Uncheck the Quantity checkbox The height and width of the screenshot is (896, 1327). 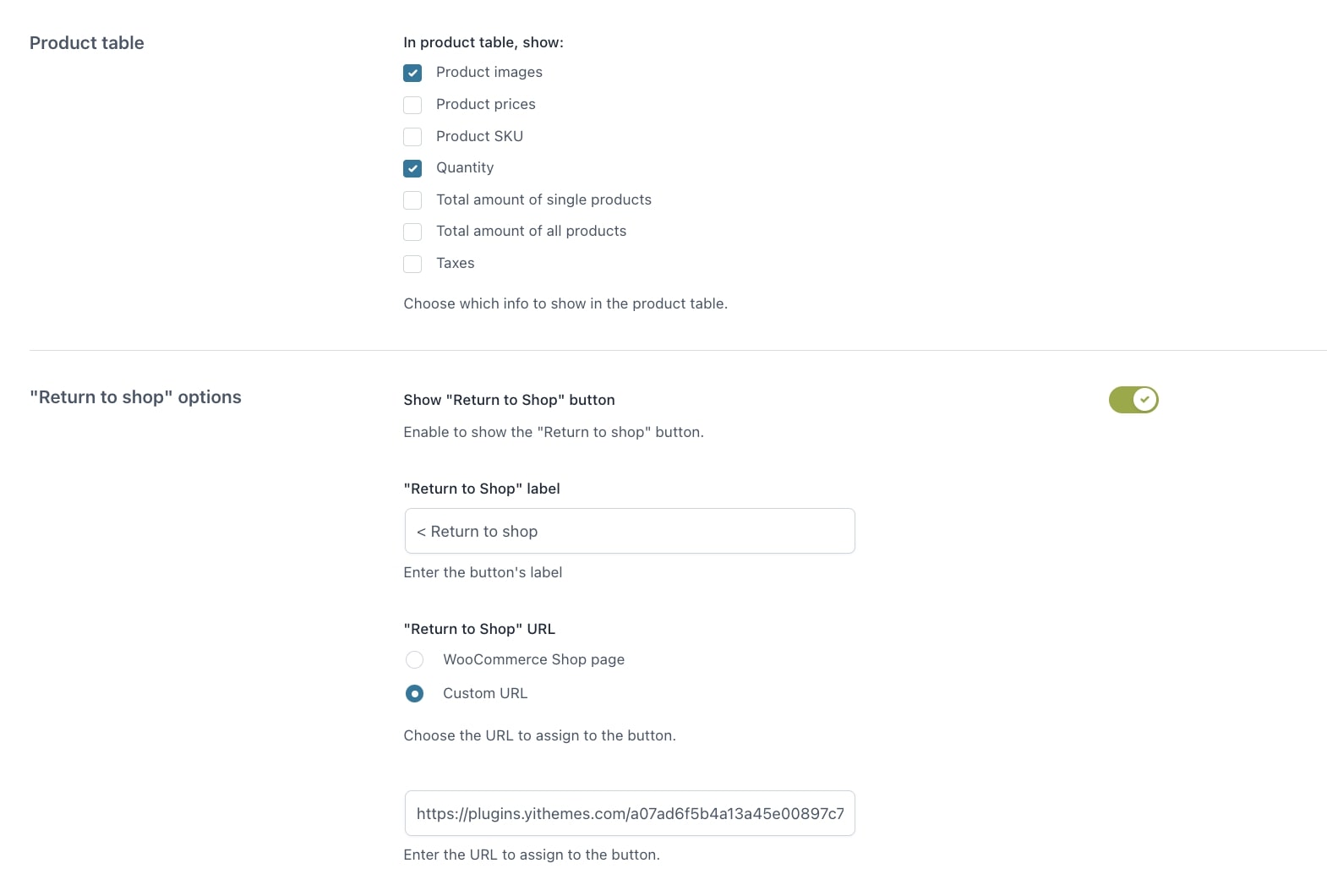click(412, 168)
